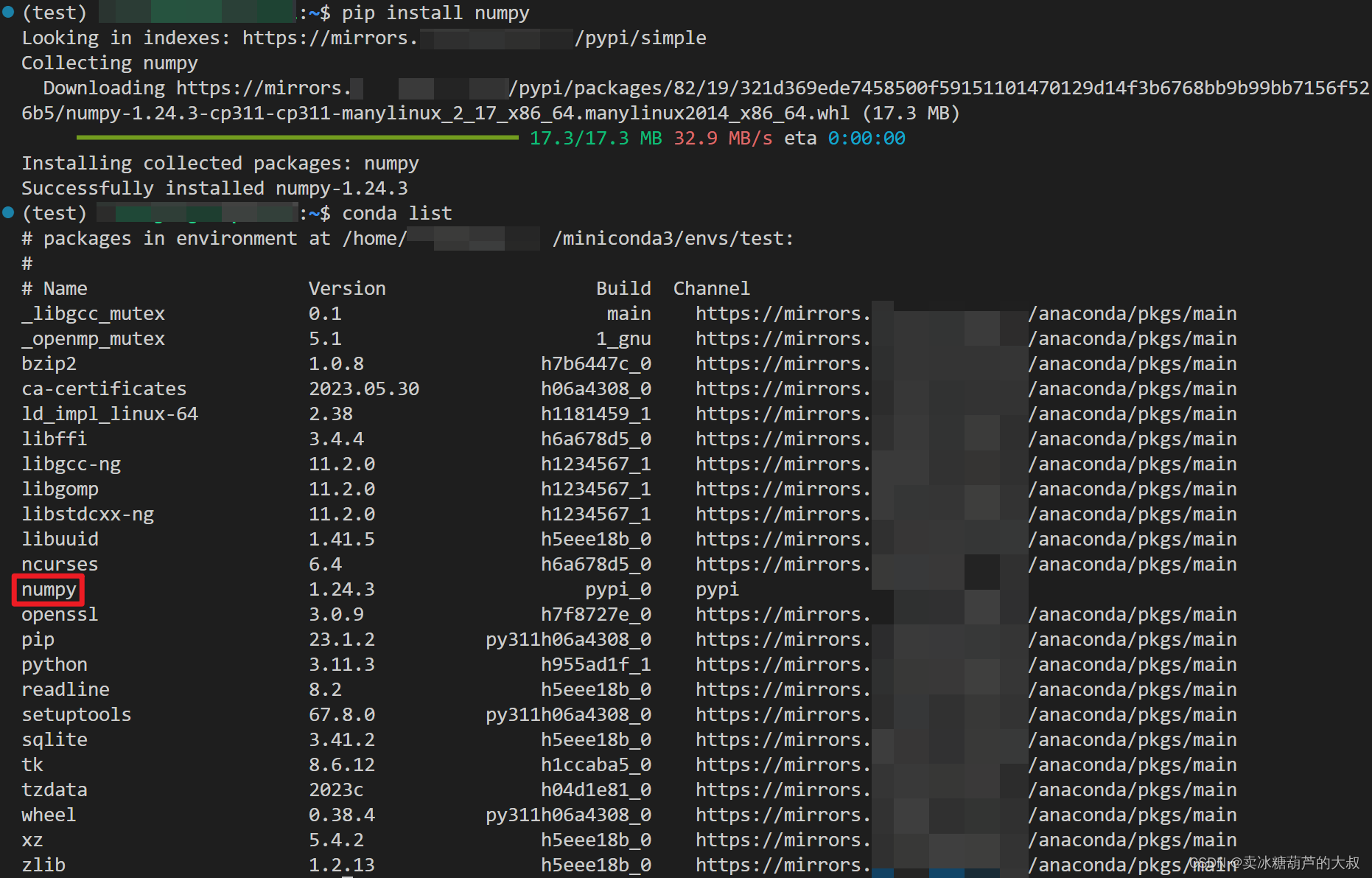The image size is (1372, 878).
Task: Click the '/miniconda3/envs/test:' path text
Action: tap(673, 239)
